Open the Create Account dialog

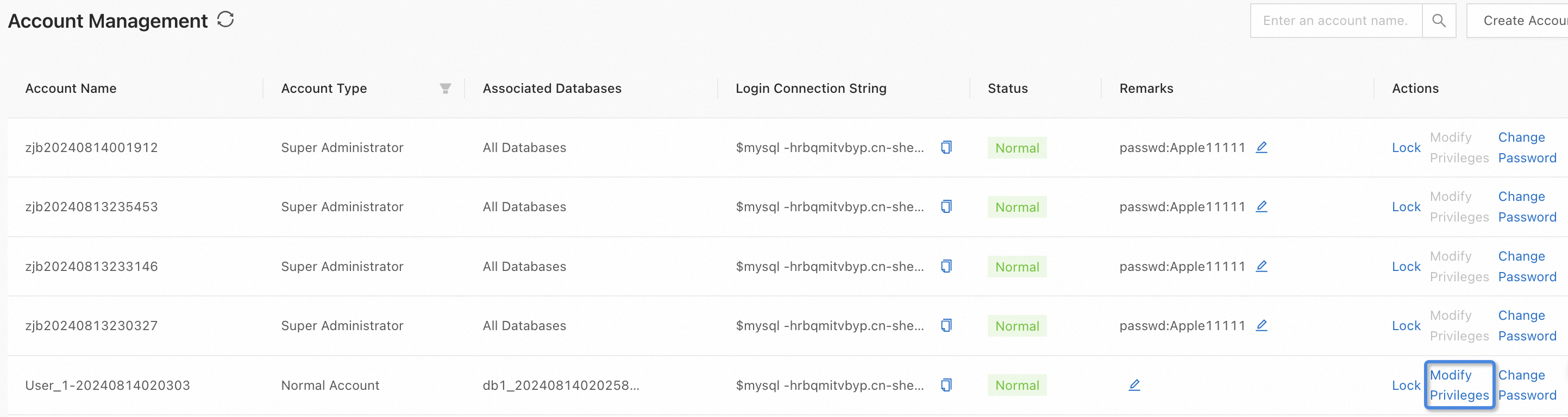pos(1518,21)
